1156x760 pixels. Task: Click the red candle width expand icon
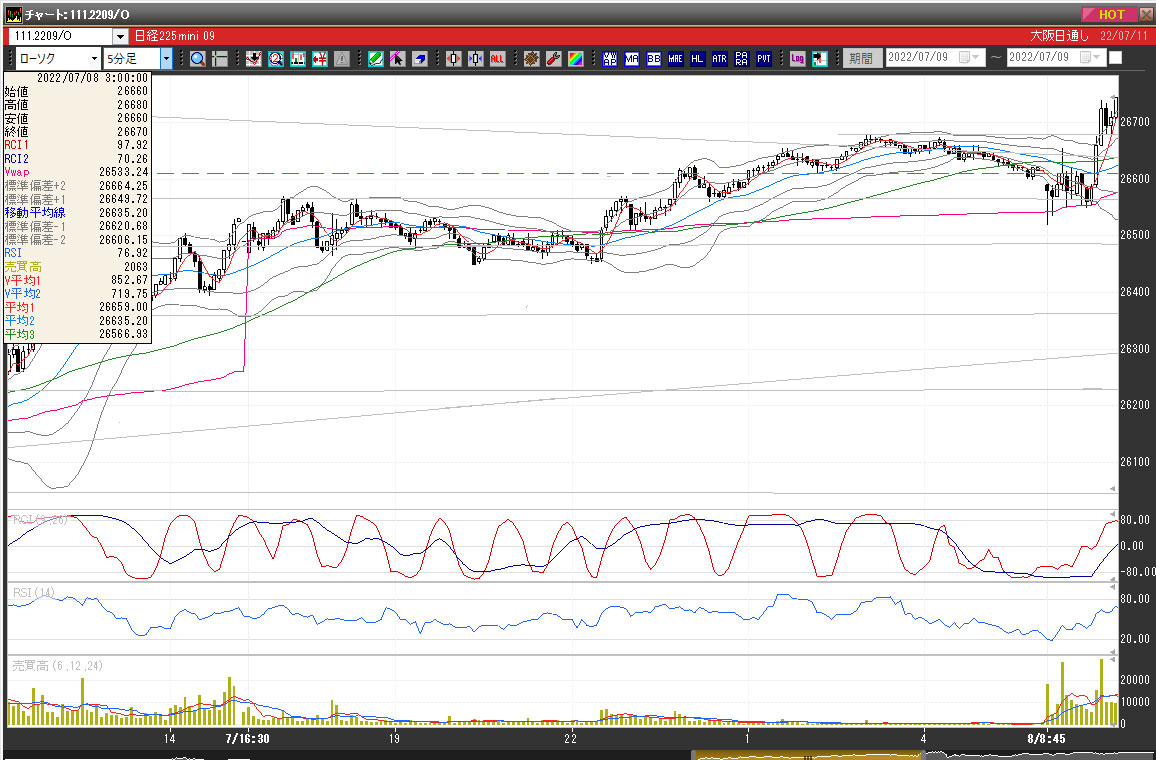(453, 59)
